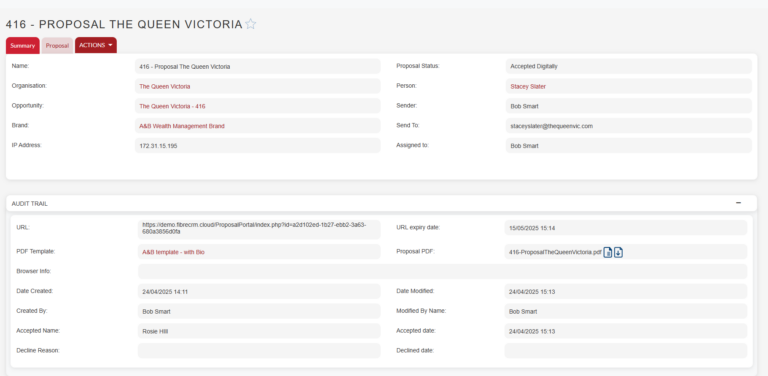This screenshot has width=768, height=376.
Task: Click the empty Declined date field
Action: tap(626, 351)
